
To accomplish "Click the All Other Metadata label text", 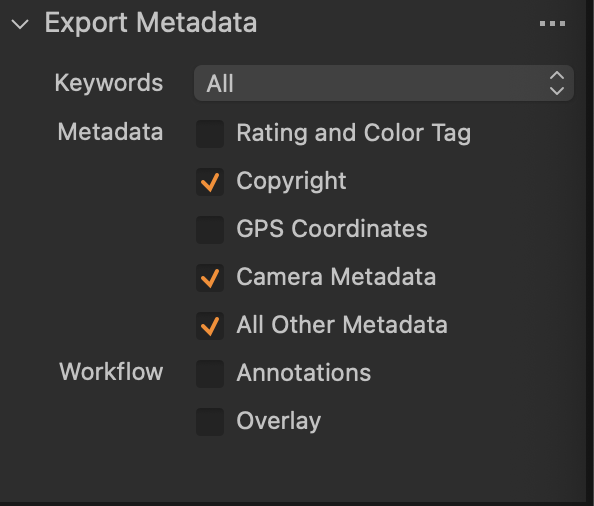I will 342,325.
